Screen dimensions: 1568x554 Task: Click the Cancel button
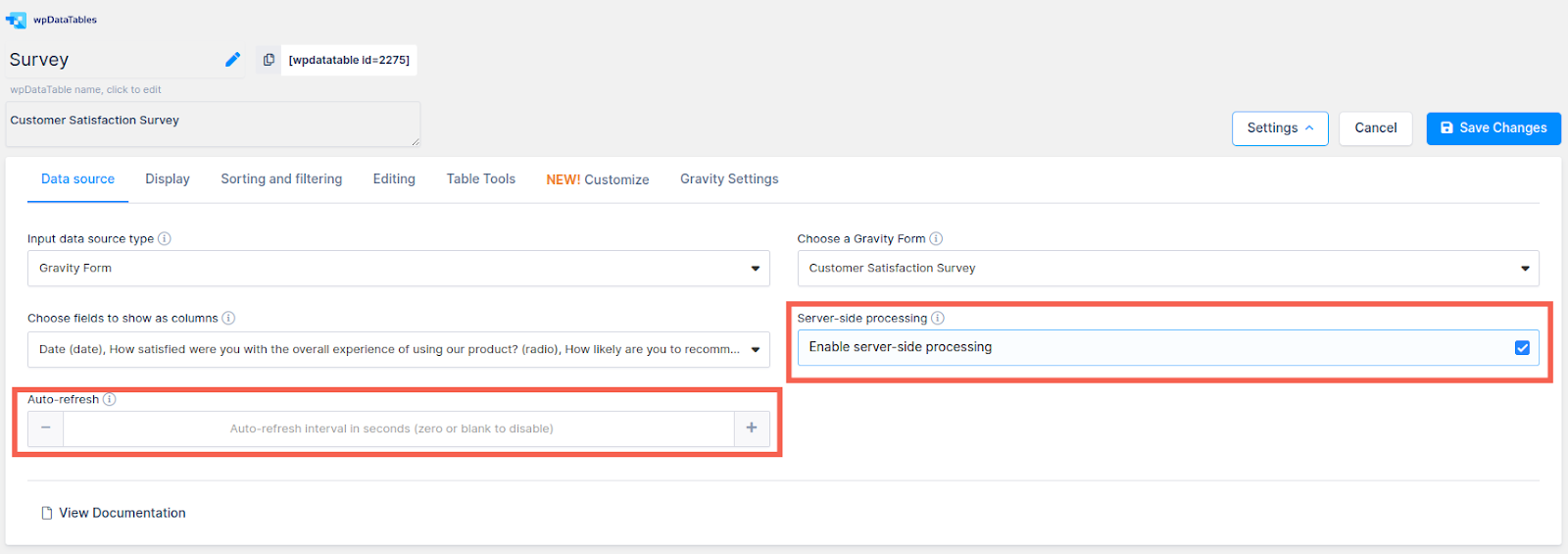tap(1376, 127)
